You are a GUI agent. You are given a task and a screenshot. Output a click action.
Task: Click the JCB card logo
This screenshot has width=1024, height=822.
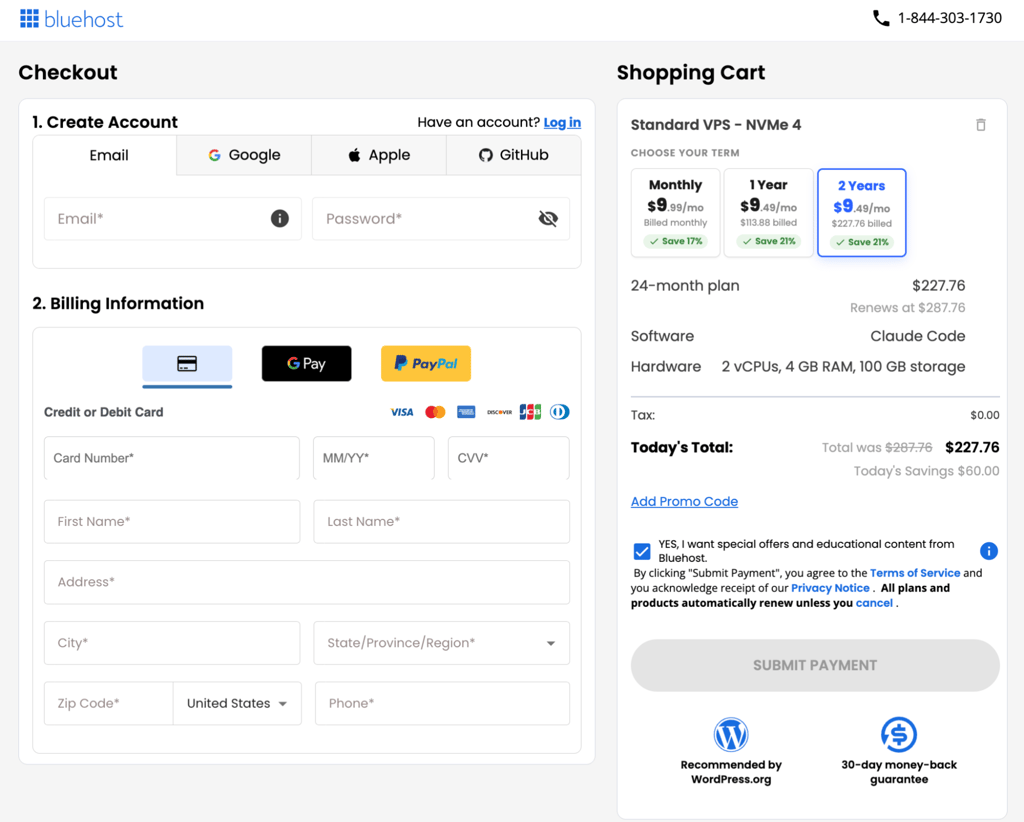(530, 412)
